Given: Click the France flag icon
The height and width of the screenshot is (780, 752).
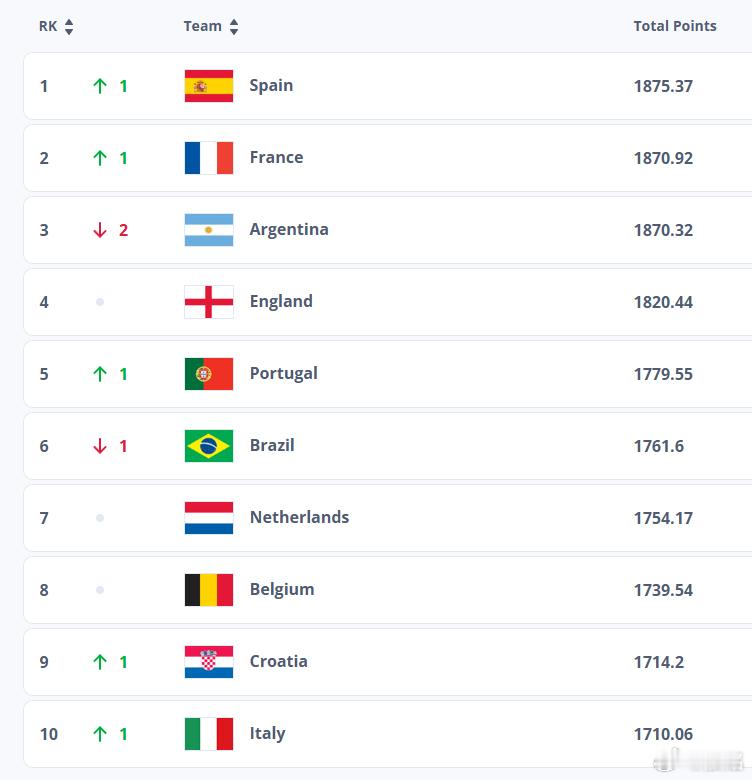Looking at the screenshot, I should [209, 158].
